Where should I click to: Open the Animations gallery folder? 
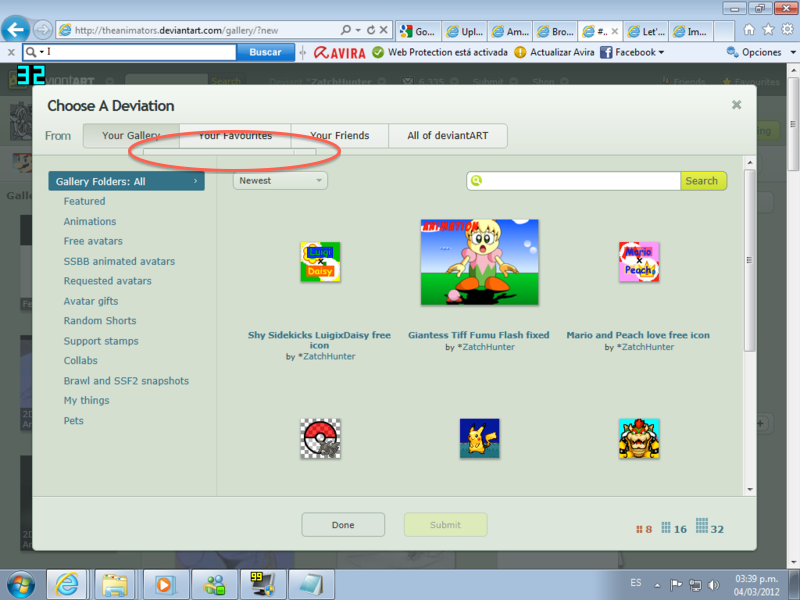click(x=90, y=221)
